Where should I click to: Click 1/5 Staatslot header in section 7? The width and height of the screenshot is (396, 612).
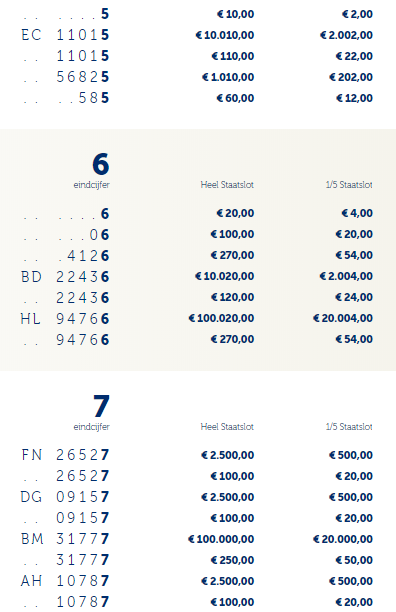pyautogui.click(x=349, y=427)
